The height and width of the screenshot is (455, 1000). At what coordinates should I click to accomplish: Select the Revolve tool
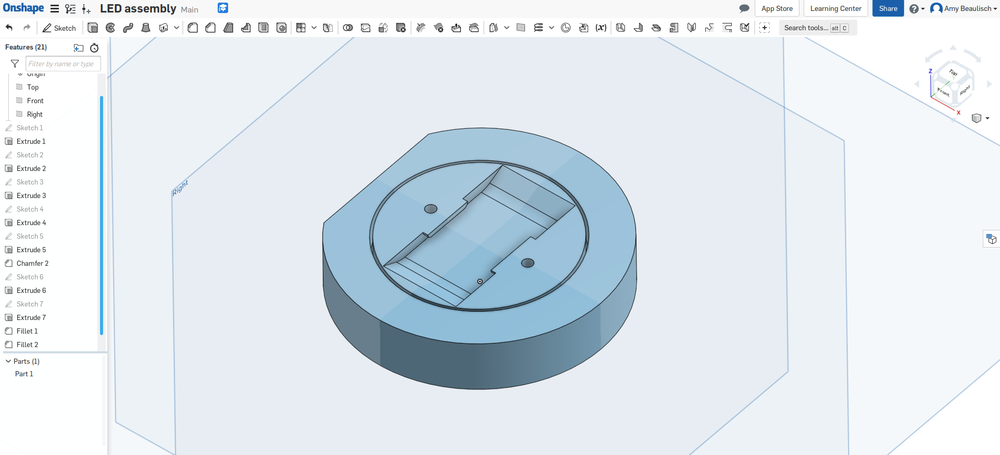click(x=110, y=27)
